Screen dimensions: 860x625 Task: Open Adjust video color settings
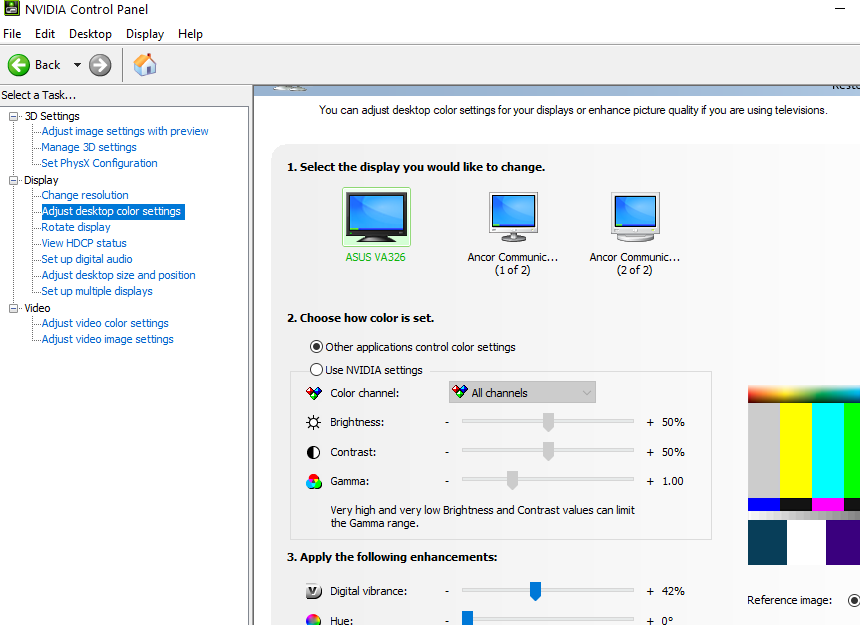point(105,323)
